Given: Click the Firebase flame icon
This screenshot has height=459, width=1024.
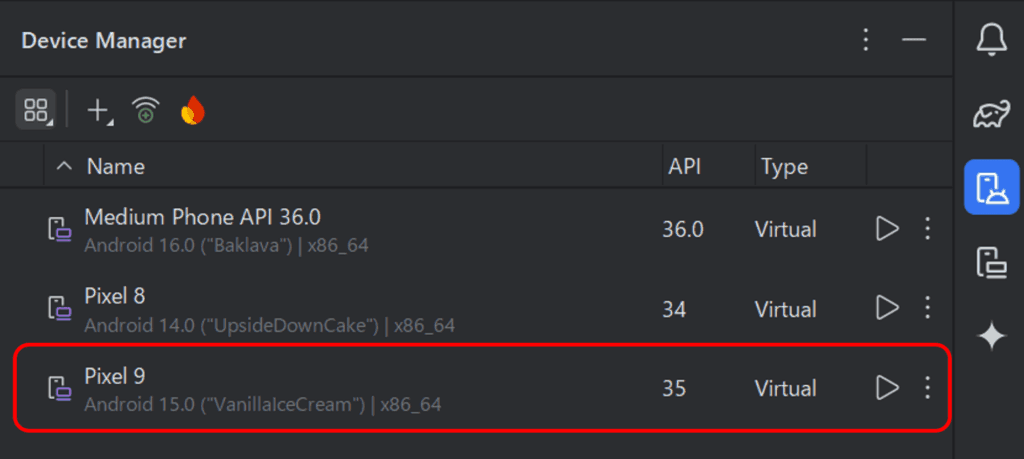Looking at the screenshot, I should tap(193, 110).
